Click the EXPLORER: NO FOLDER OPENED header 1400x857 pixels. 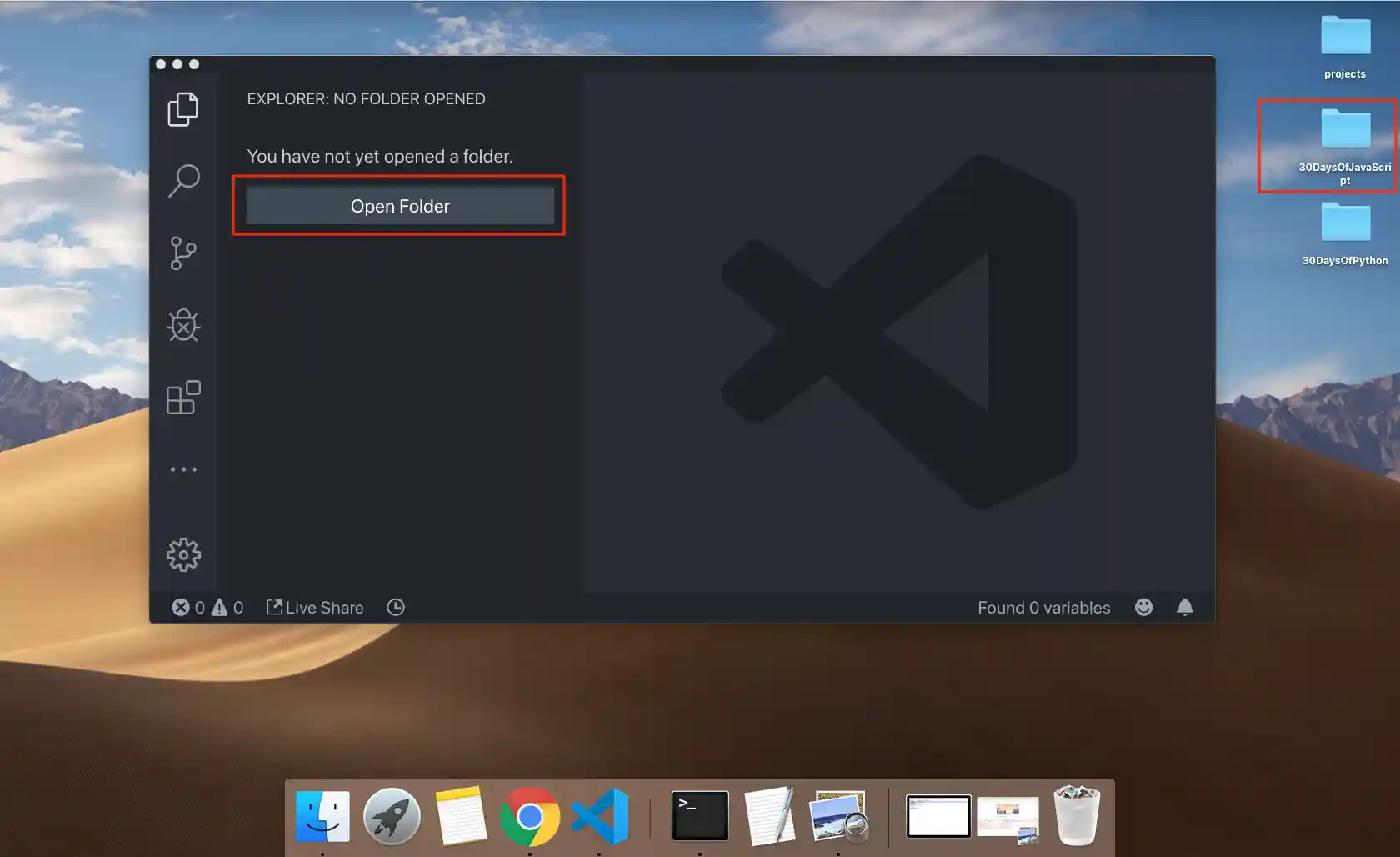point(366,98)
